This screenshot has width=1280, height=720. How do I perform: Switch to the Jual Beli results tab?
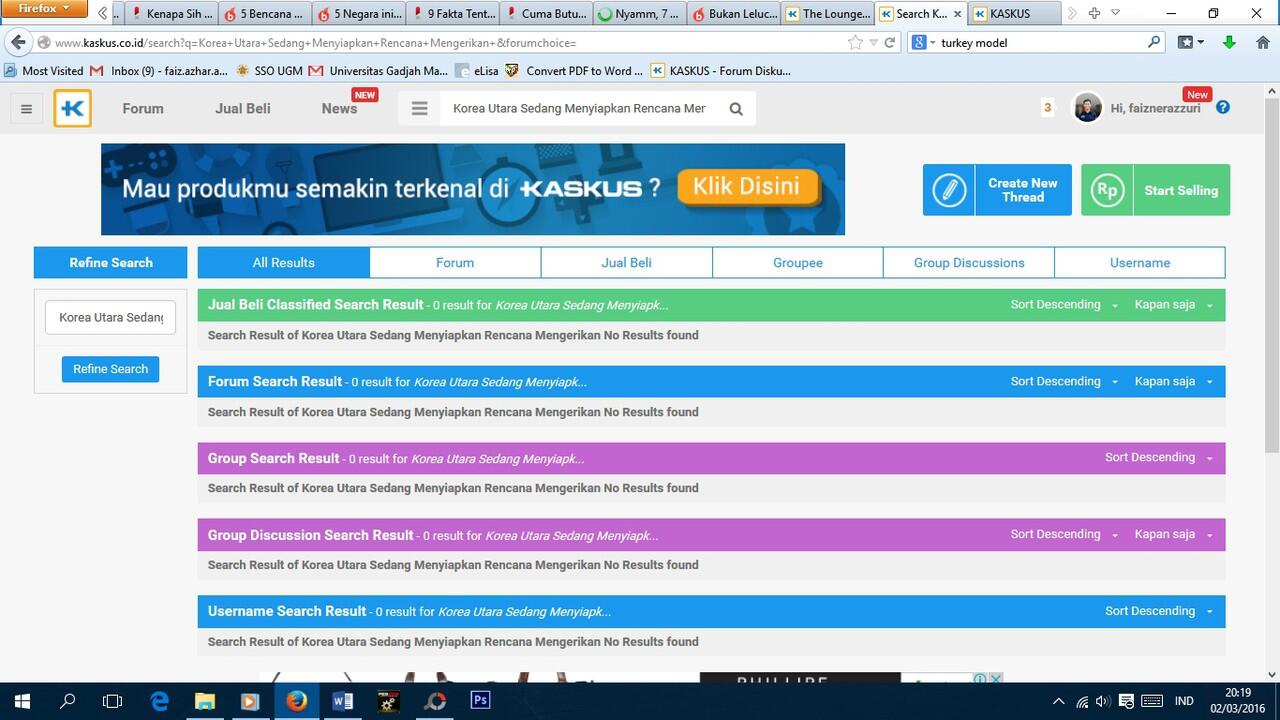[x=627, y=263]
